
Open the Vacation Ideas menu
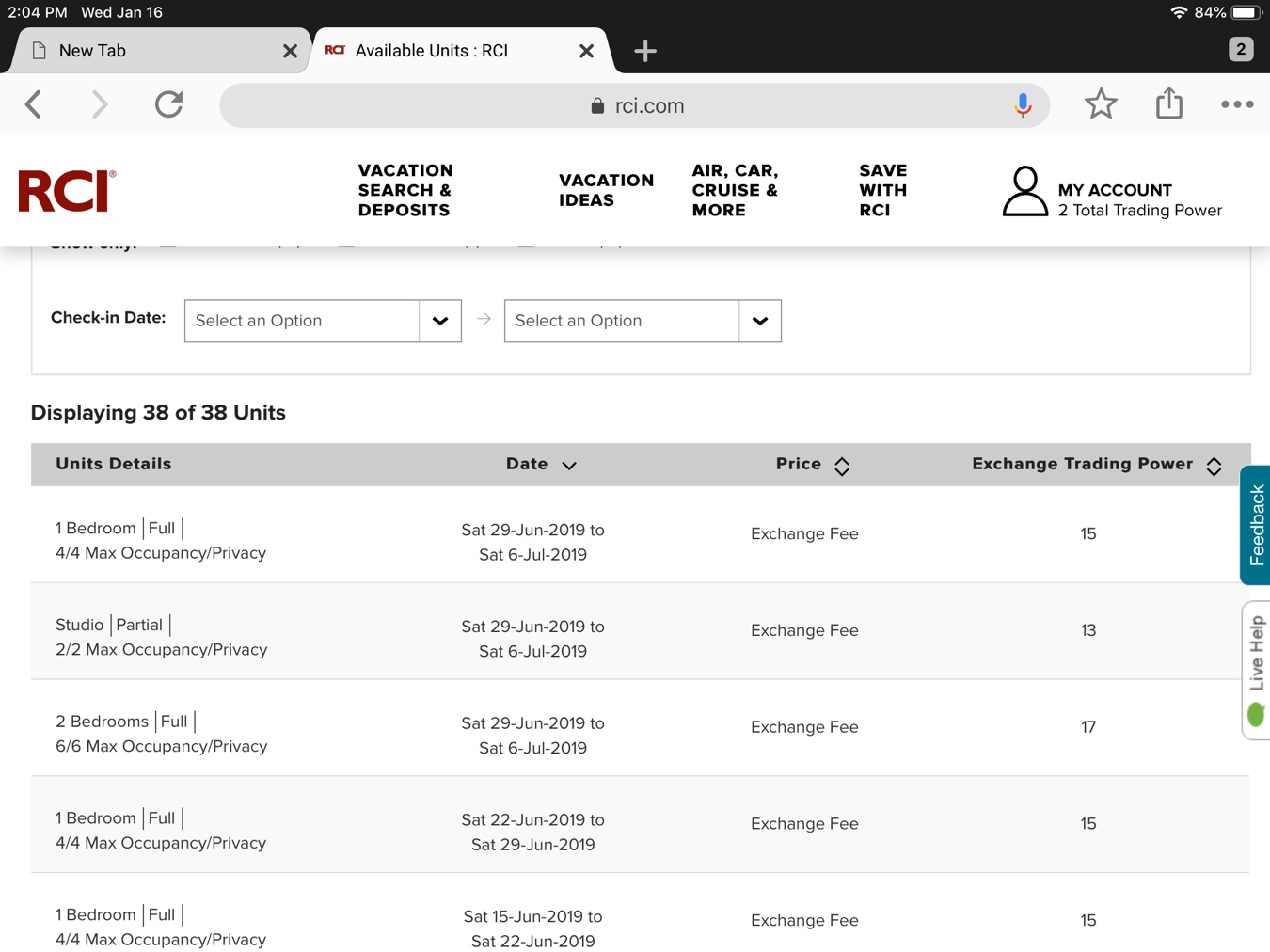606,190
